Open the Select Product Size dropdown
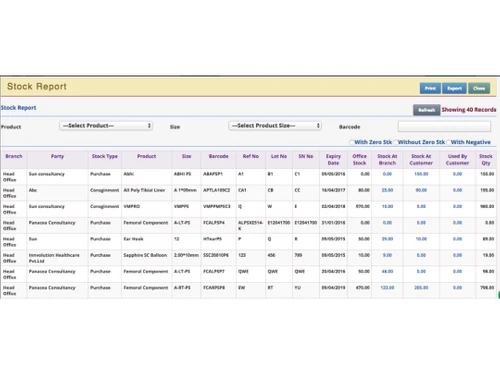 tap(275, 126)
